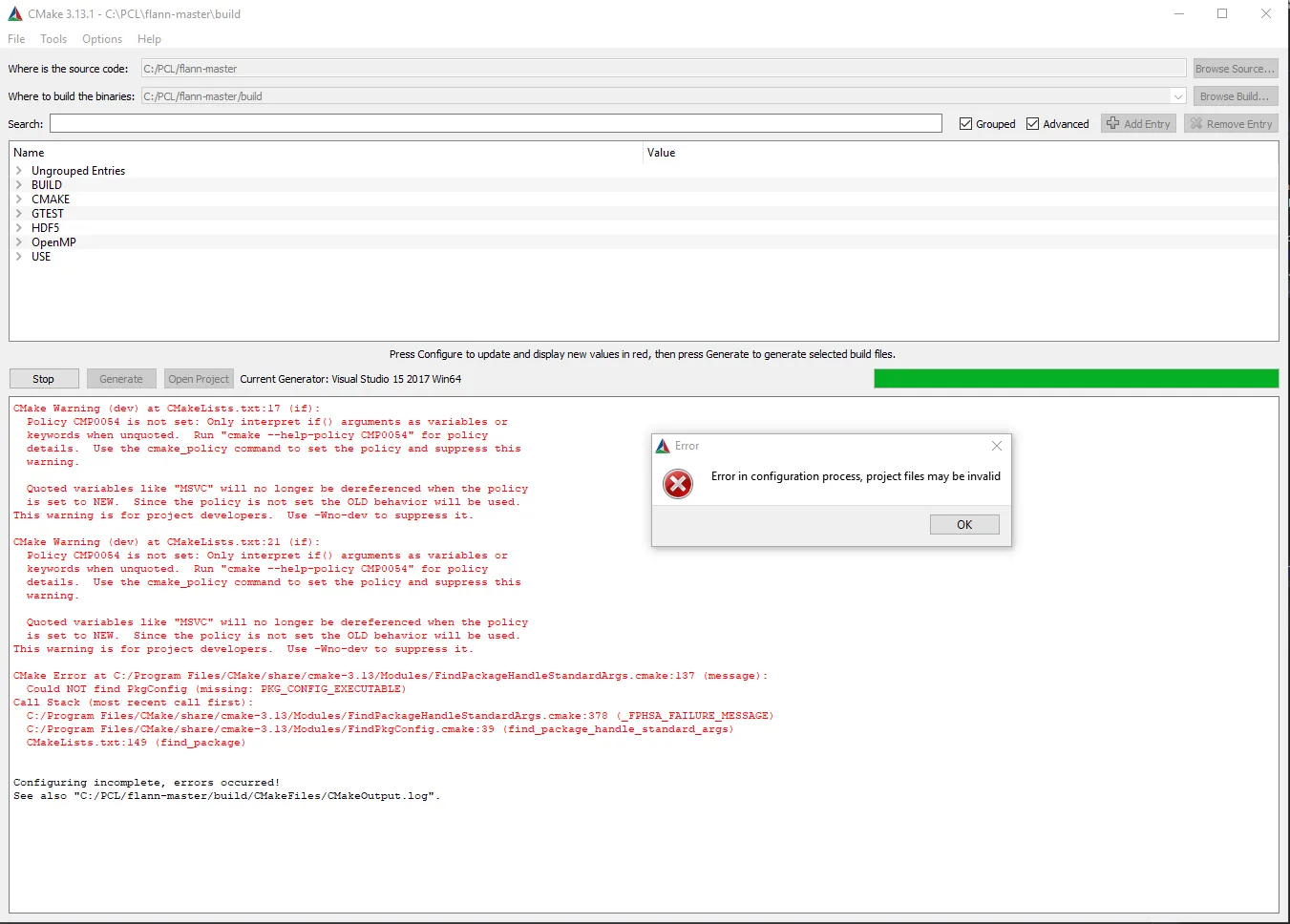Click the 'Press Configure to update' hint text
The image size is (1290, 924).
pos(643,354)
